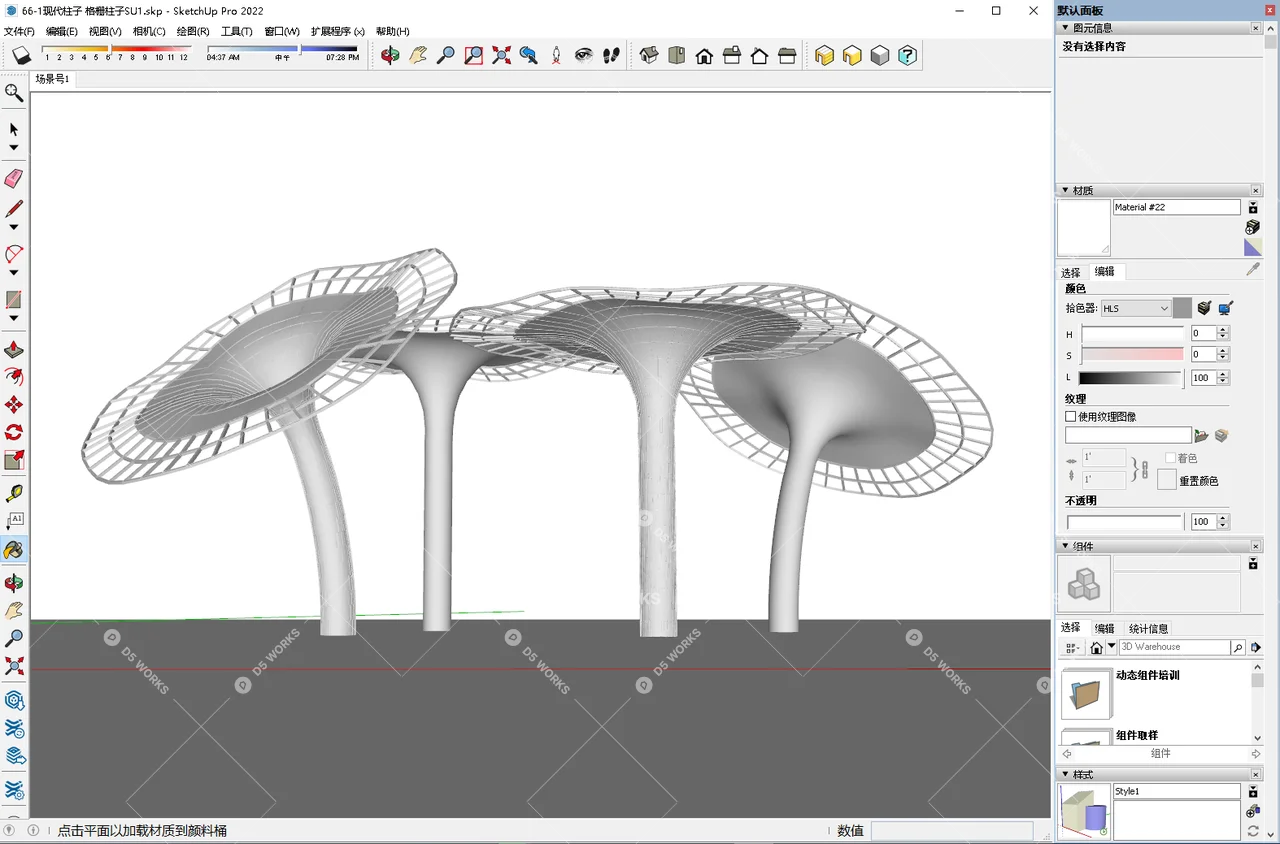The image size is (1280, 844).
Task: Click the Material #22 name field
Action: [x=1176, y=207]
